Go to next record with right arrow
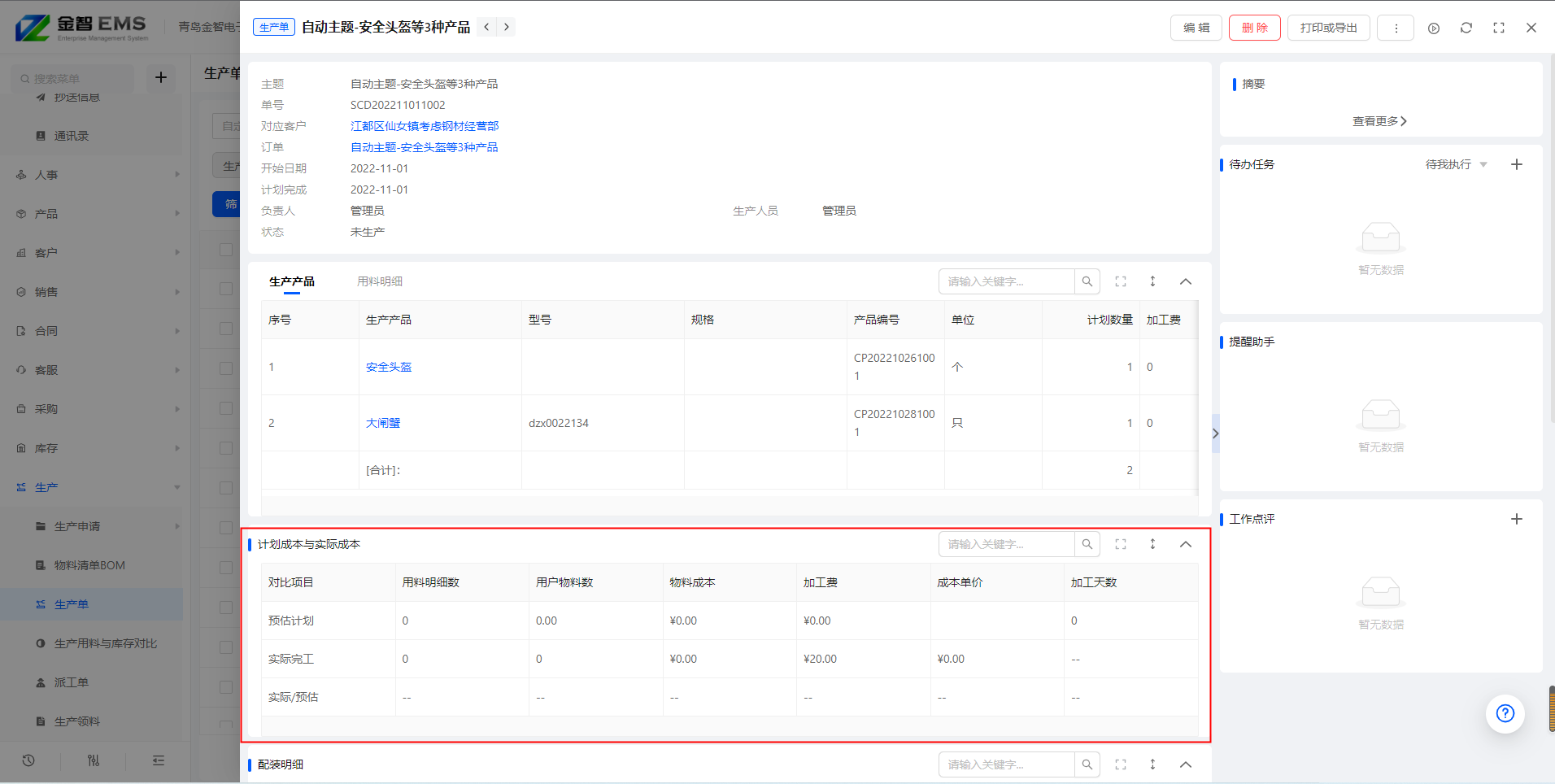 pyautogui.click(x=506, y=27)
